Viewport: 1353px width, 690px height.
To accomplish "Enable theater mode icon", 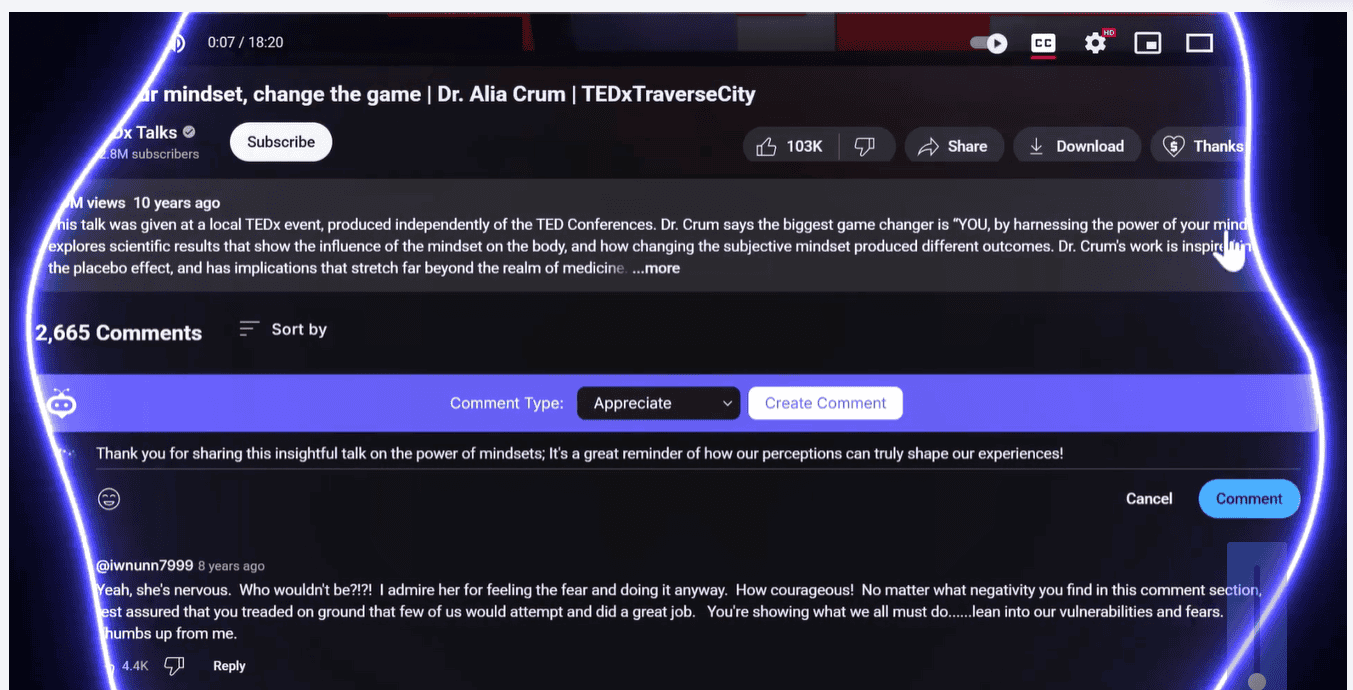I will [x=1199, y=43].
